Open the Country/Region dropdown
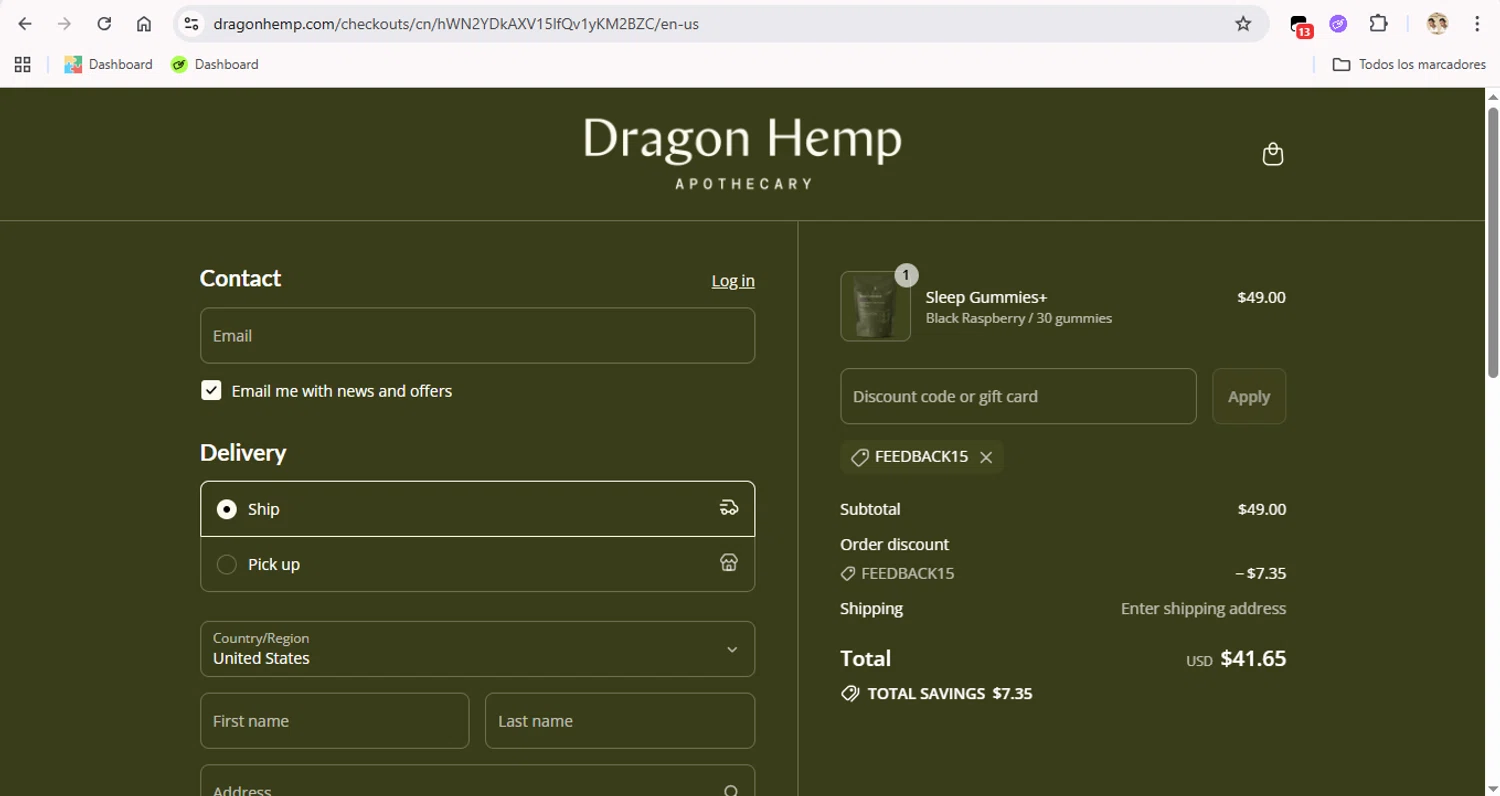The width and height of the screenshot is (1500, 796). click(477, 649)
